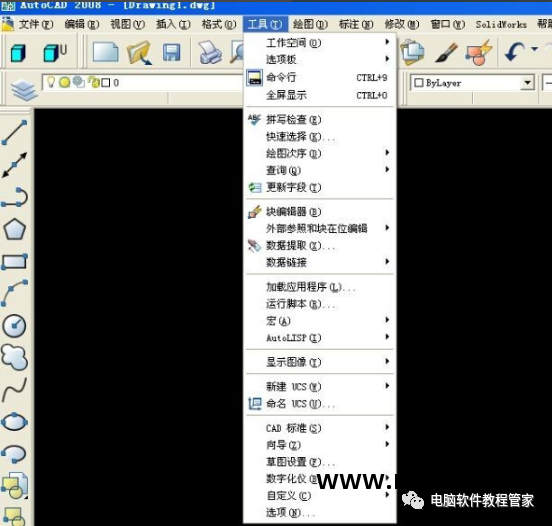Click the Open file folder icon
Image resolution: width=552 pixels, height=526 pixels.
(139, 53)
